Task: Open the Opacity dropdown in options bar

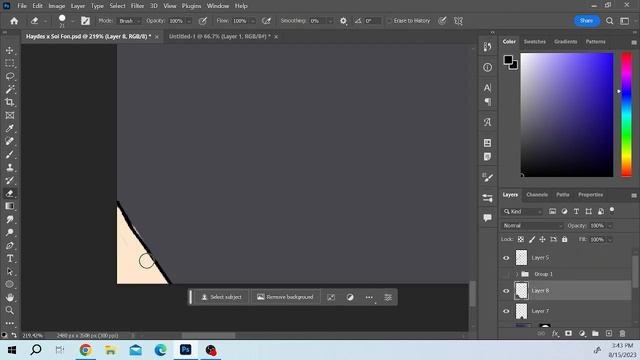Action: (189, 21)
